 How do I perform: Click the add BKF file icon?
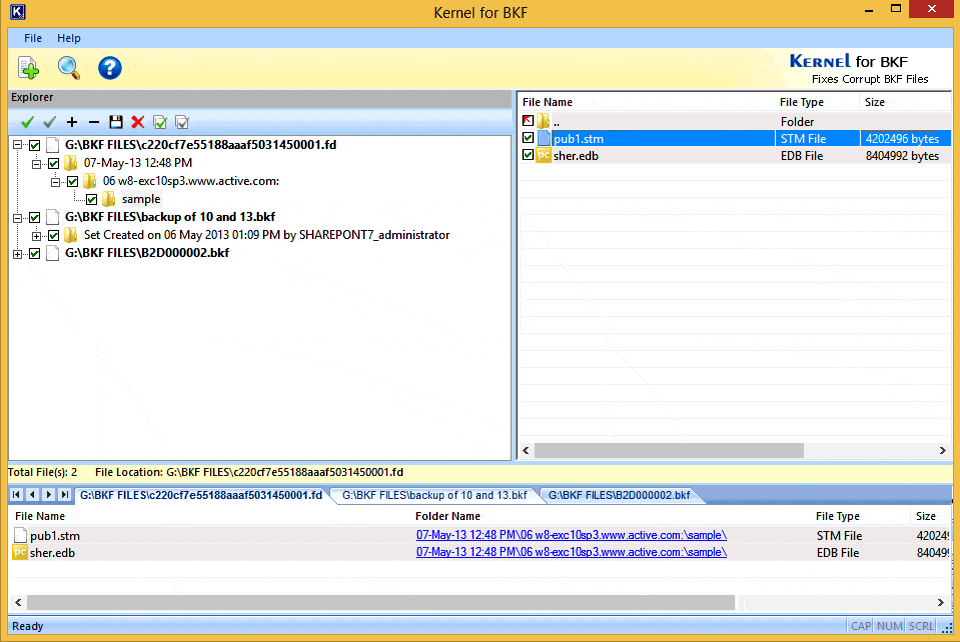(29, 68)
